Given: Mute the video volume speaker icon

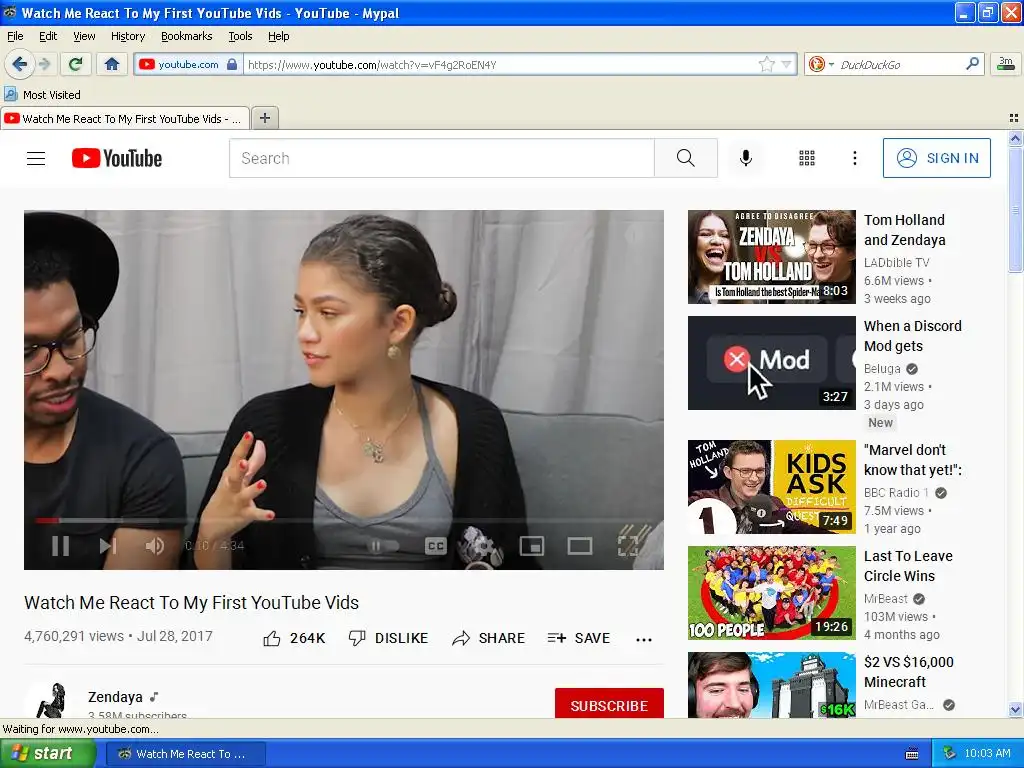Looking at the screenshot, I should point(154,545).
